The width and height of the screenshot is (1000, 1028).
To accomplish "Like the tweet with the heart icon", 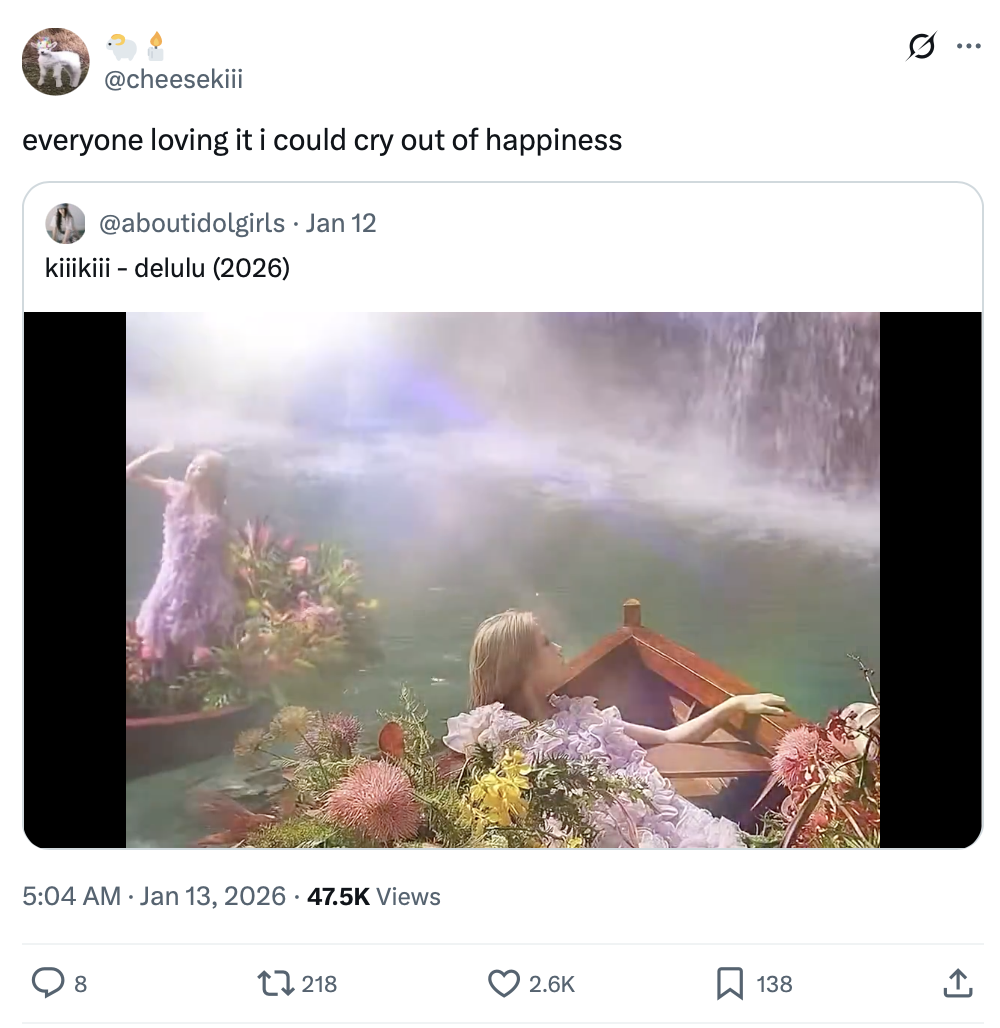I will point(505,984).
